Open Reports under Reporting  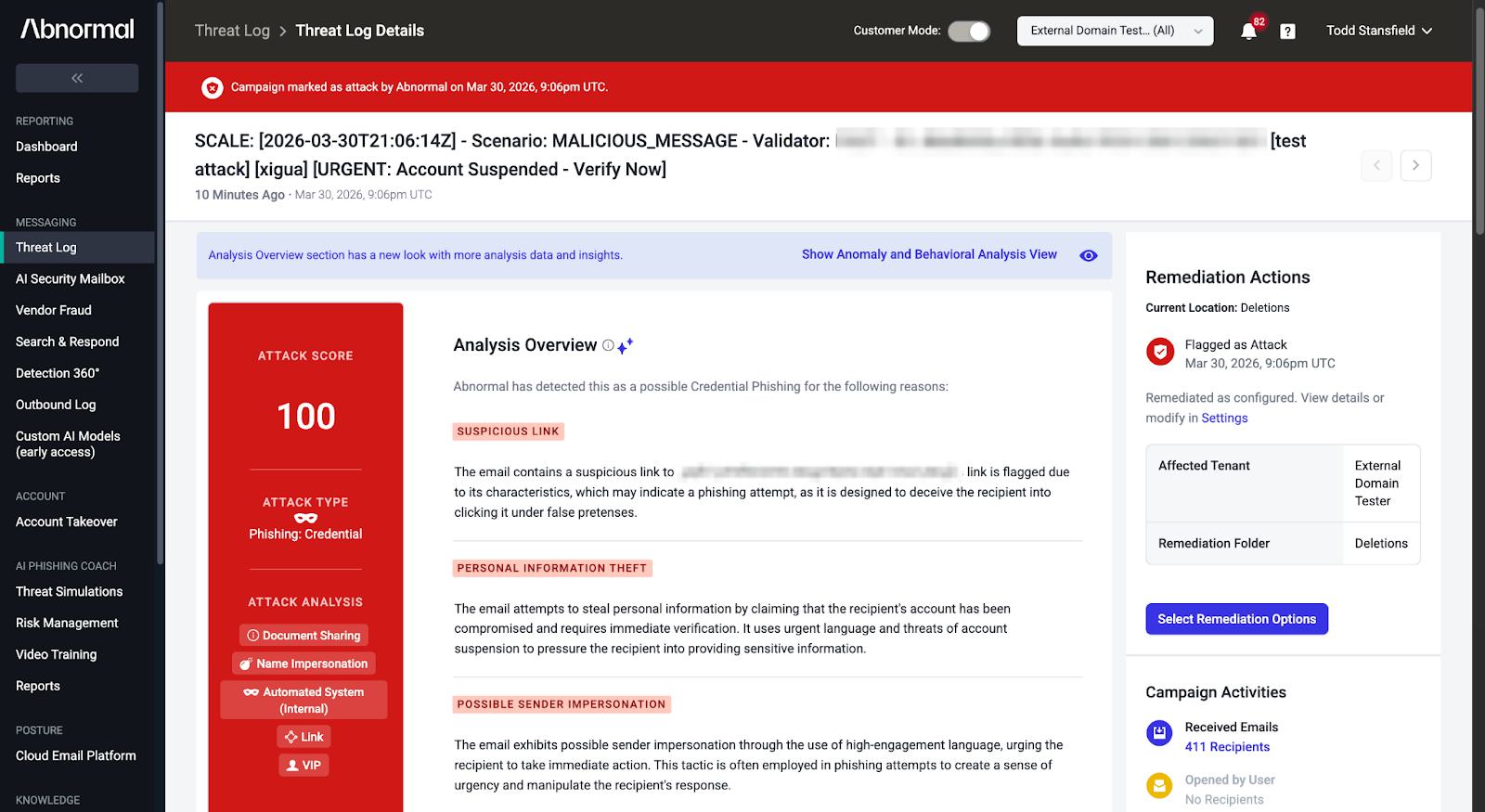(x=38, y=178)
